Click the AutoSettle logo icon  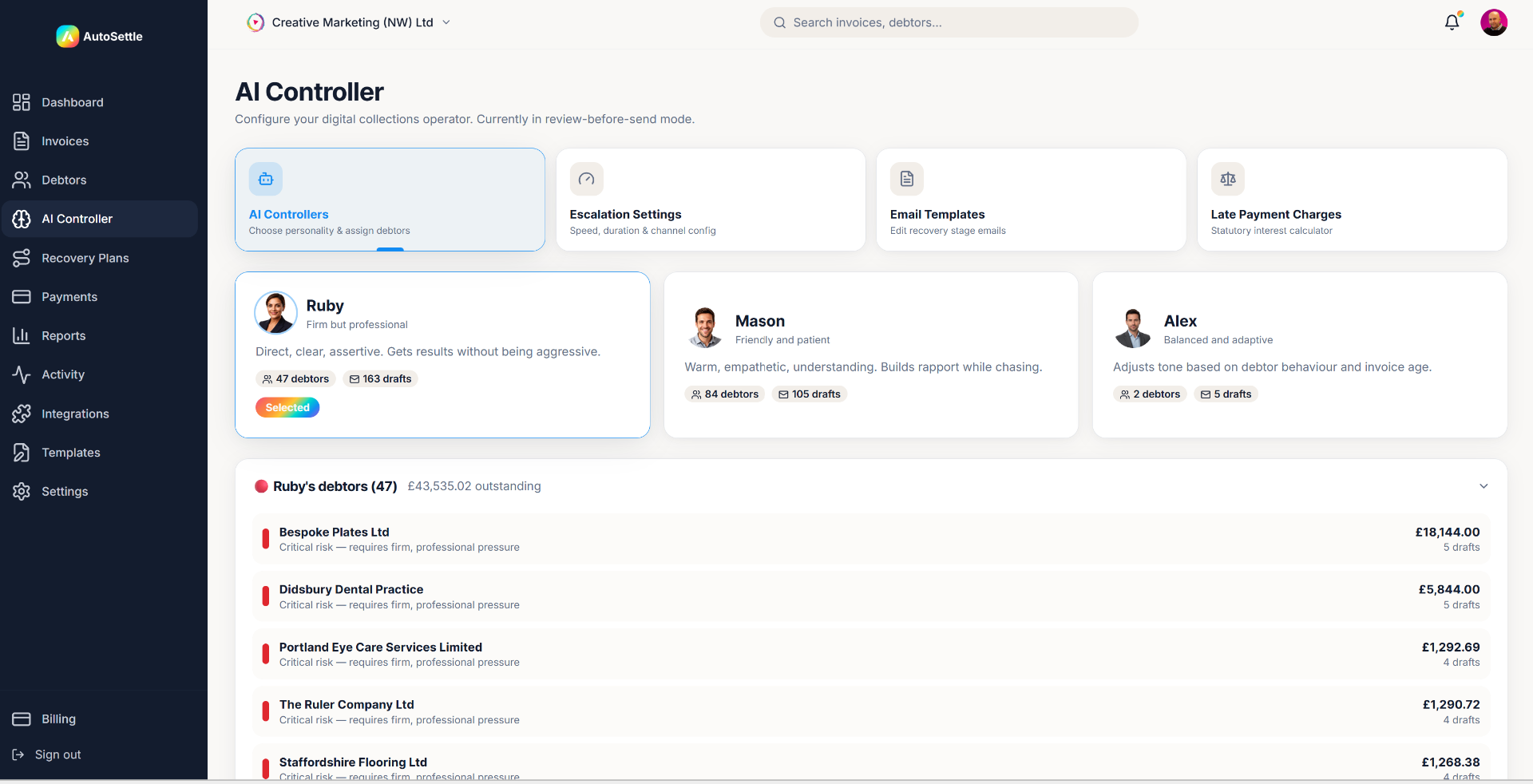pyautogui.click(x=67, y=36)
